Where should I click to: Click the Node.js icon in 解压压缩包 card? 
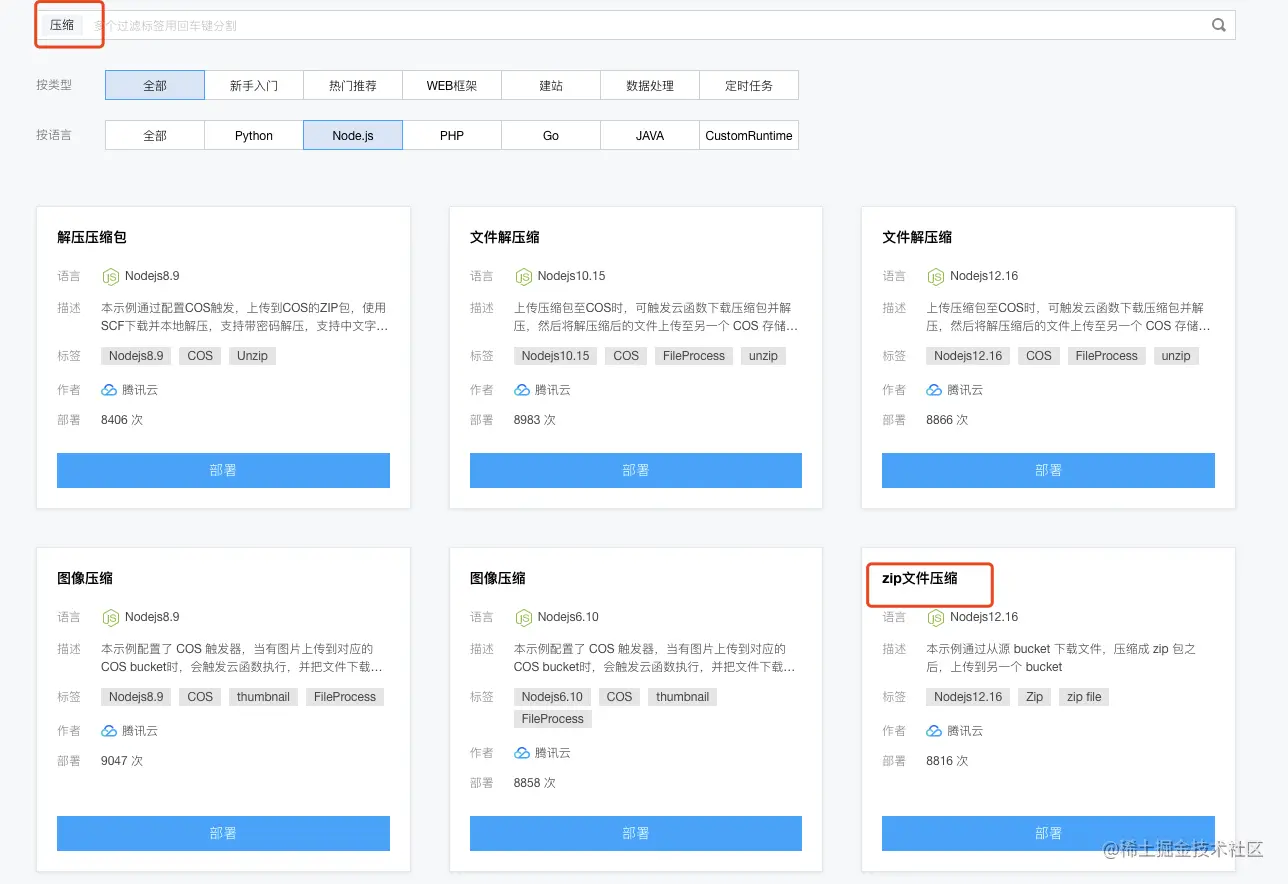tap(111, 276)
